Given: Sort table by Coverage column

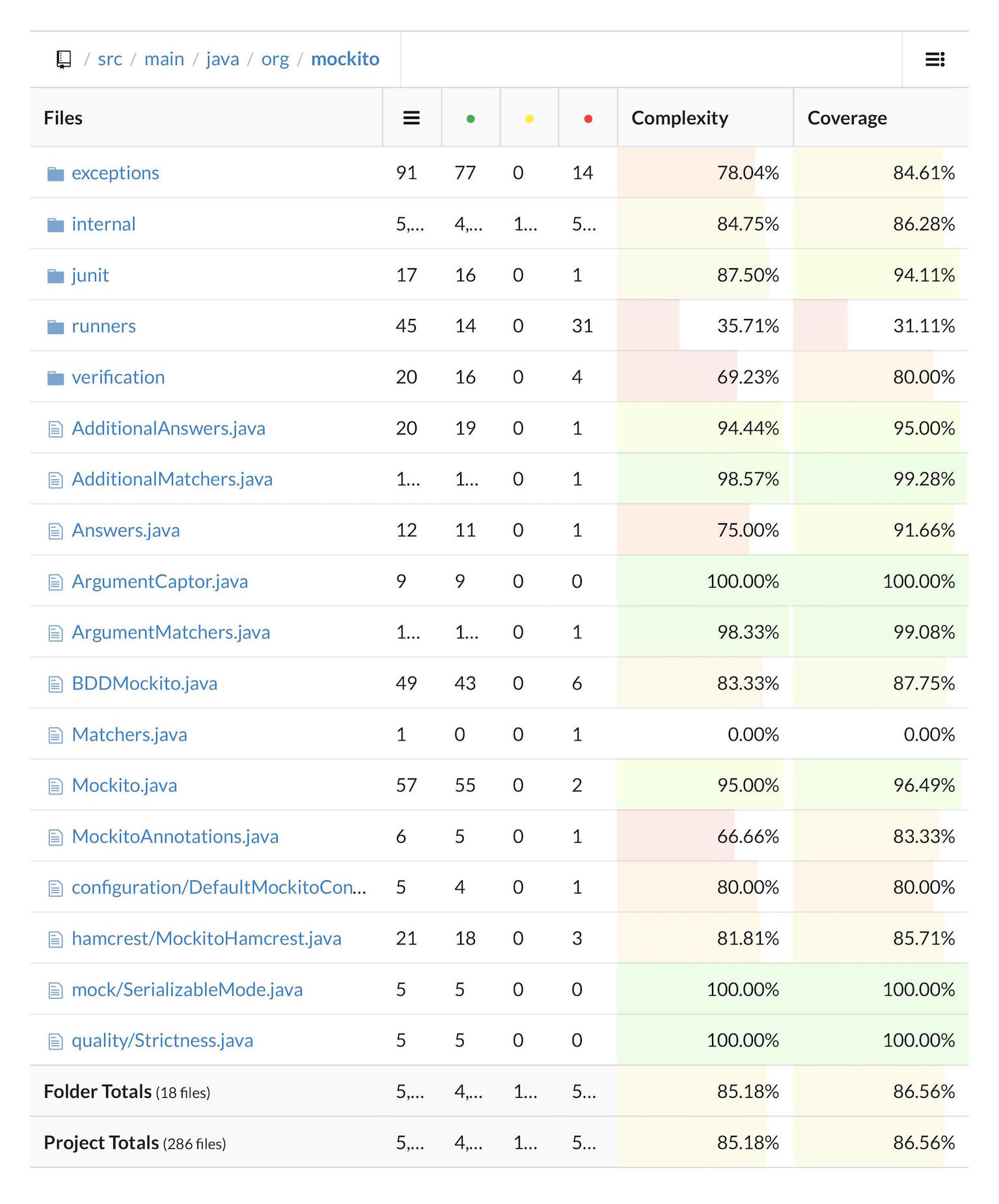Looking at the screenshot, I should tap(847, 118).
